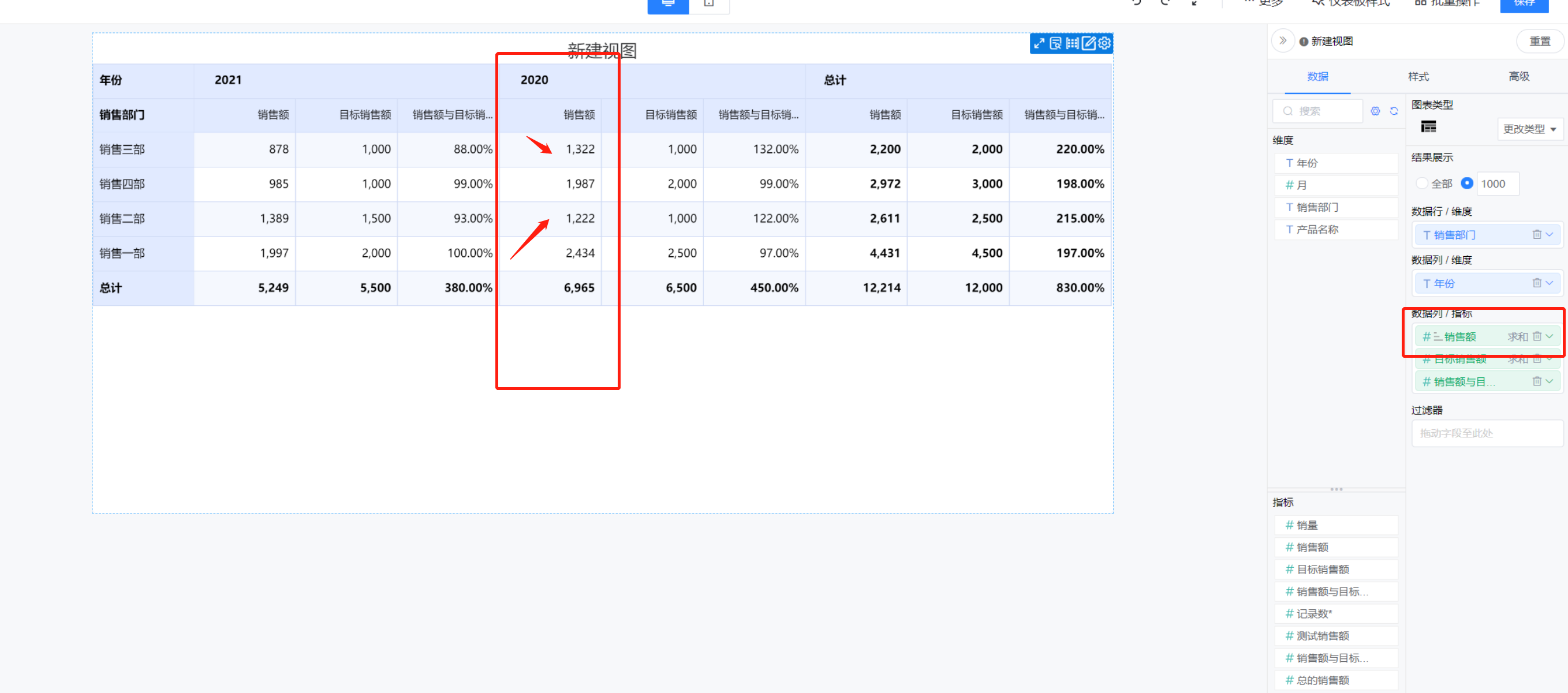Click refresh icon beside field search
Image resolution: width=1568 pixels, height=693 pixels.
click(x=1393, y=111)
